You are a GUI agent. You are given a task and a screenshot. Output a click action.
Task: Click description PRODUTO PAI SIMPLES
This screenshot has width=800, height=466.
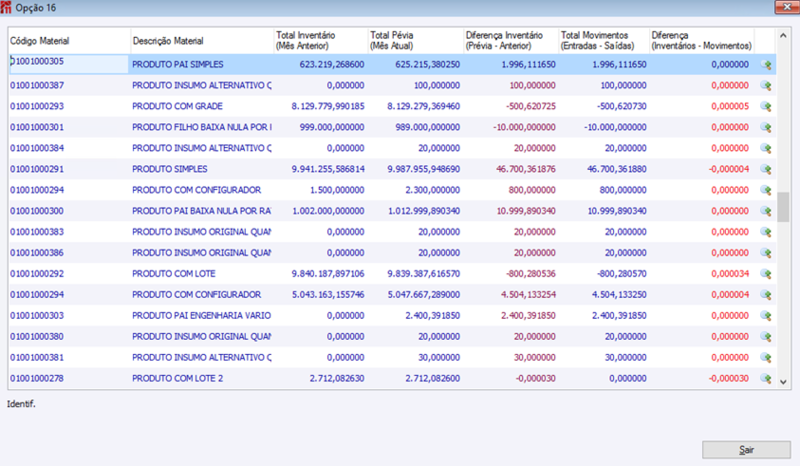[178, 64]
